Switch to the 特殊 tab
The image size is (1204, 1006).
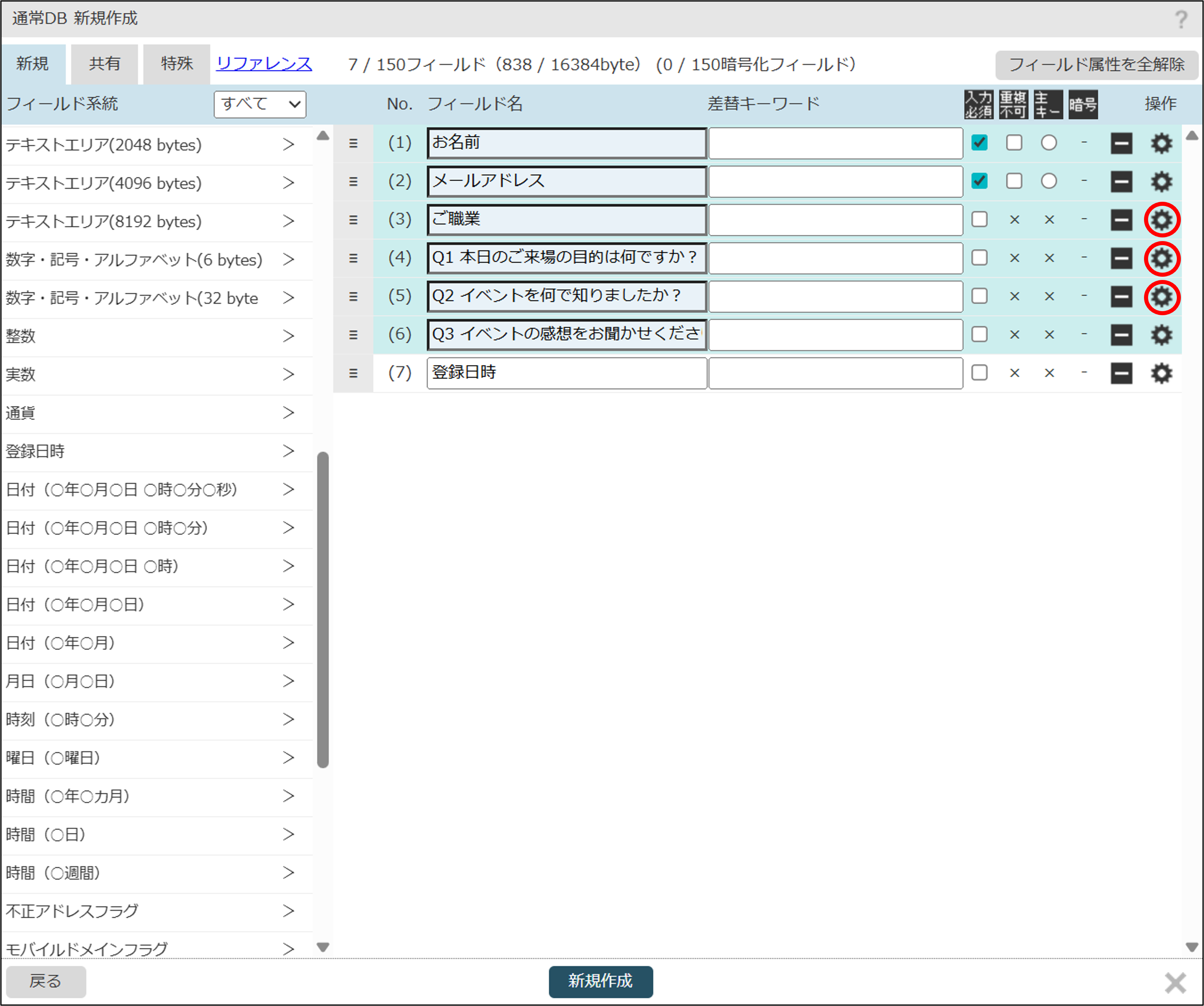(x=177, y=64)
